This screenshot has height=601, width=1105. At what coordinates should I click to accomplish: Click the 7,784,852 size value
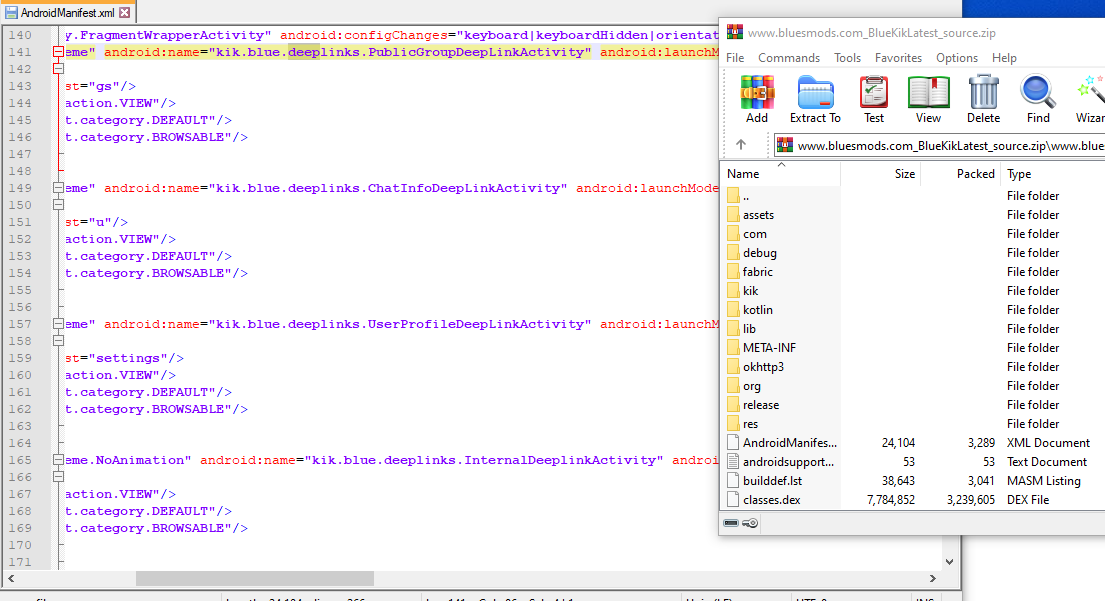tap(890, 500)
